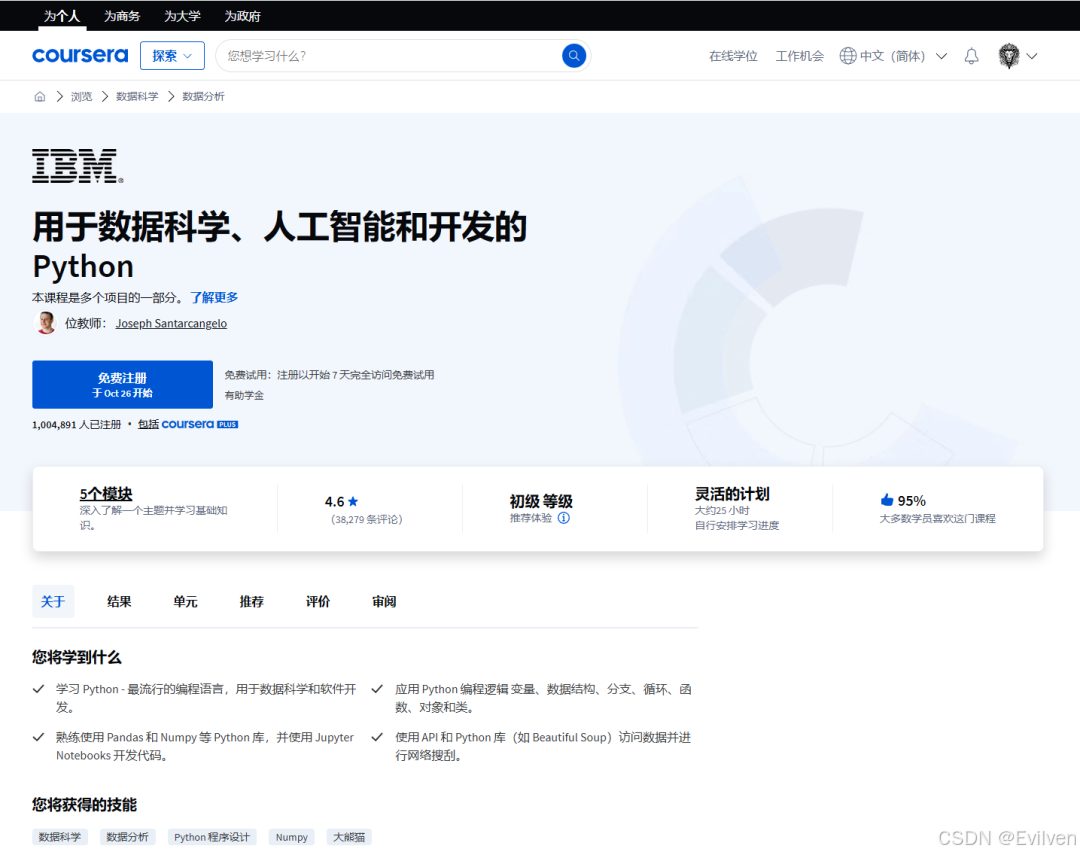
Task: Click the 您将学到什么 heading
Action: [76, 657]
